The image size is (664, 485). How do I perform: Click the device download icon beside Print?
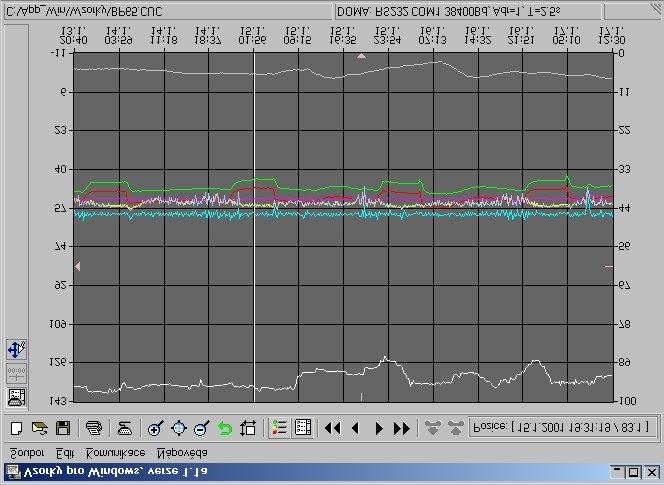tap(125, 428)
